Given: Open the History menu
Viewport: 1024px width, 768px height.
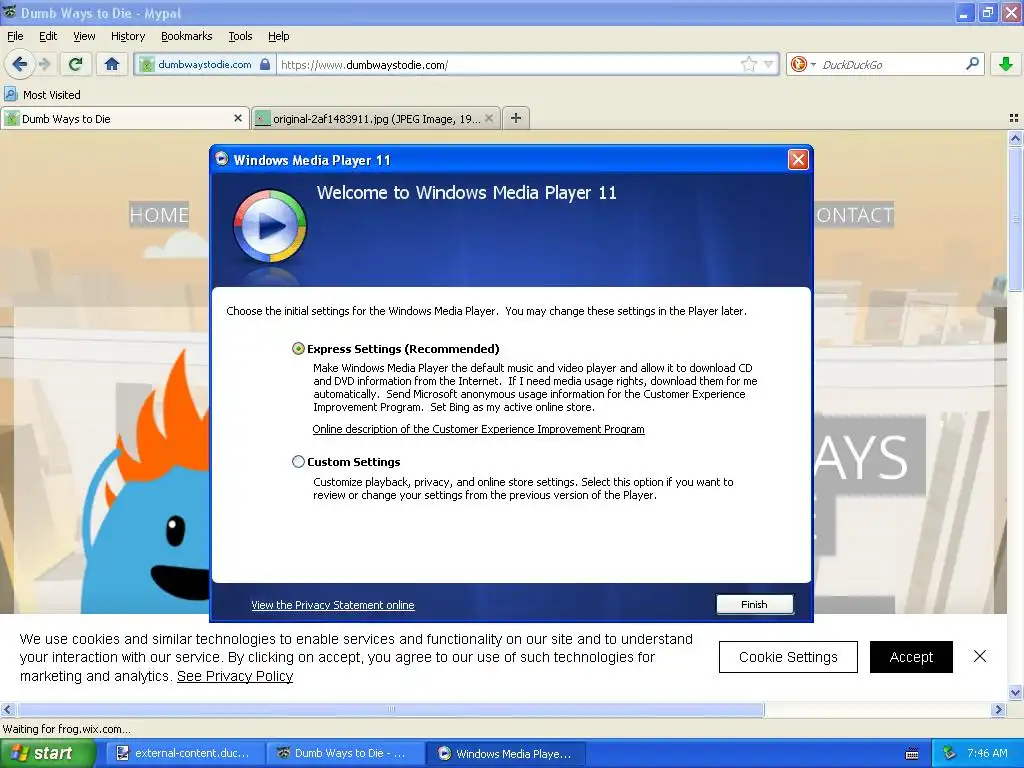Looking at the screenshot, I should (128, 36).
